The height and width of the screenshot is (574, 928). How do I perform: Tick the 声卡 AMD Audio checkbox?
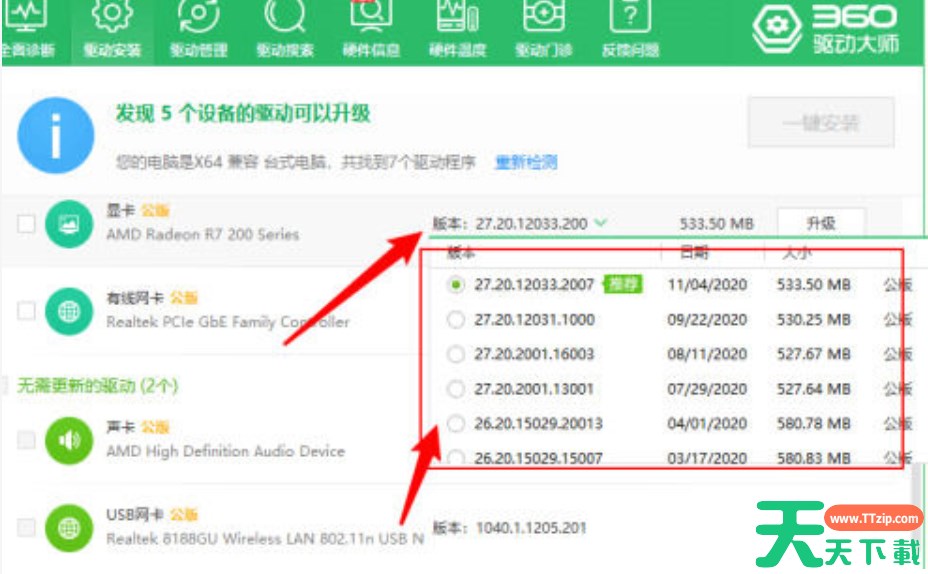tap(26, 440)
